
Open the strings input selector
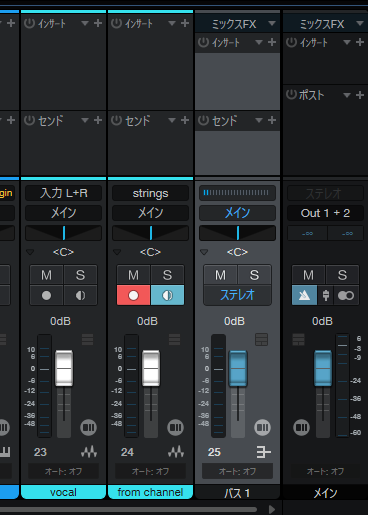click(150, 193)
